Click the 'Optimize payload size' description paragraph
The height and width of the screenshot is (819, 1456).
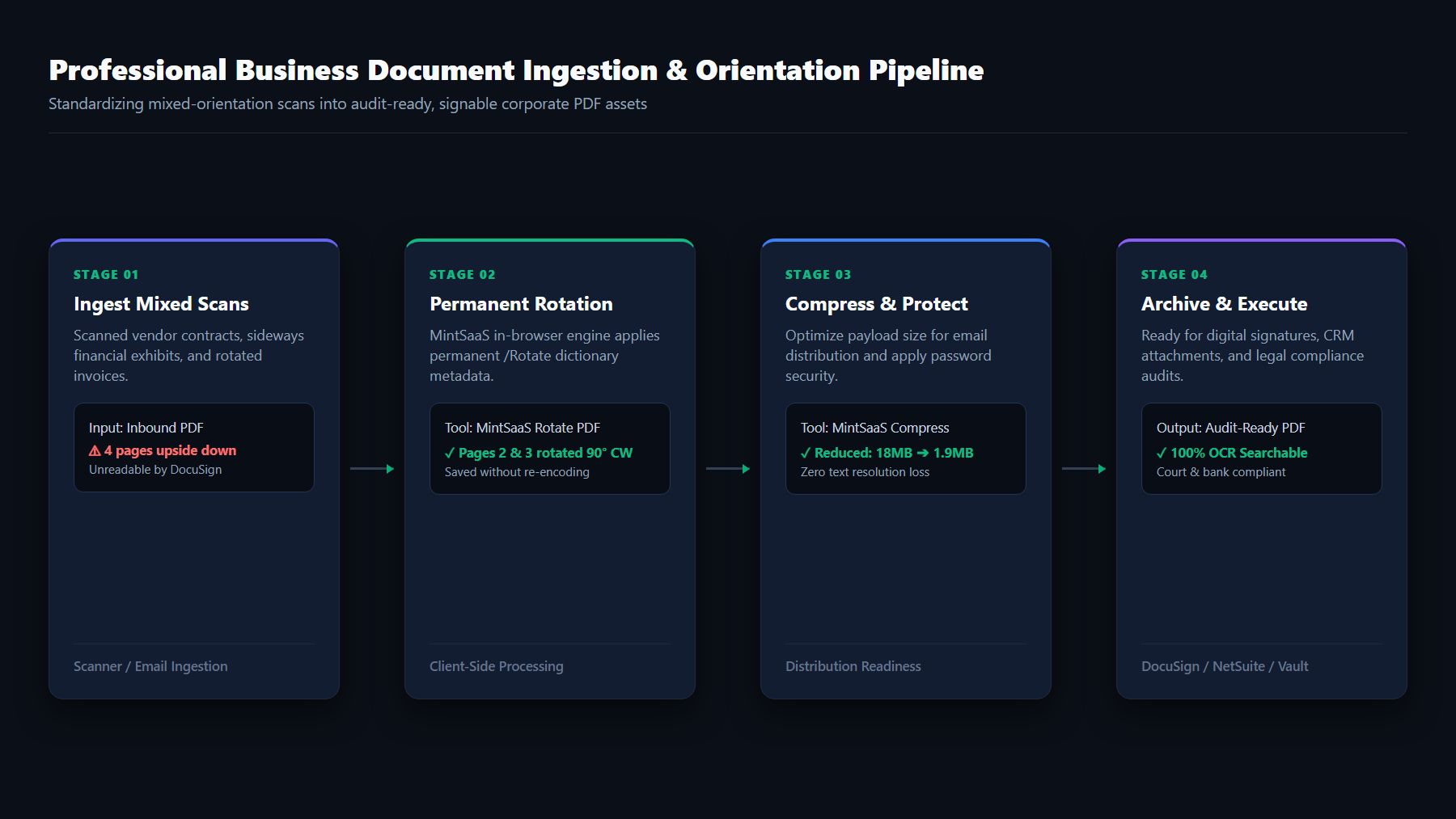click(888, 356)
